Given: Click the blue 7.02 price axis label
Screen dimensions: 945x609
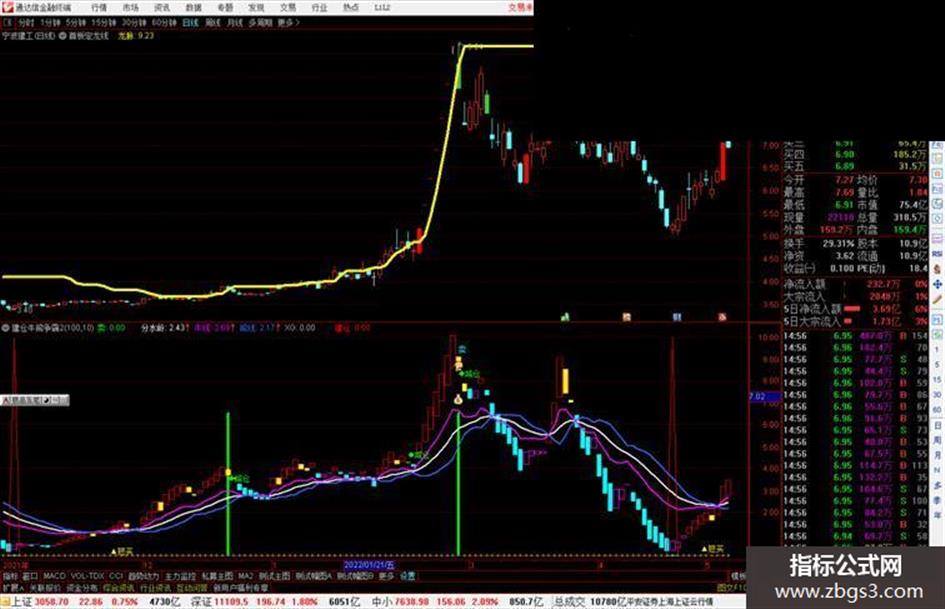Looking at the screenshot, I should tap(764, 396).
